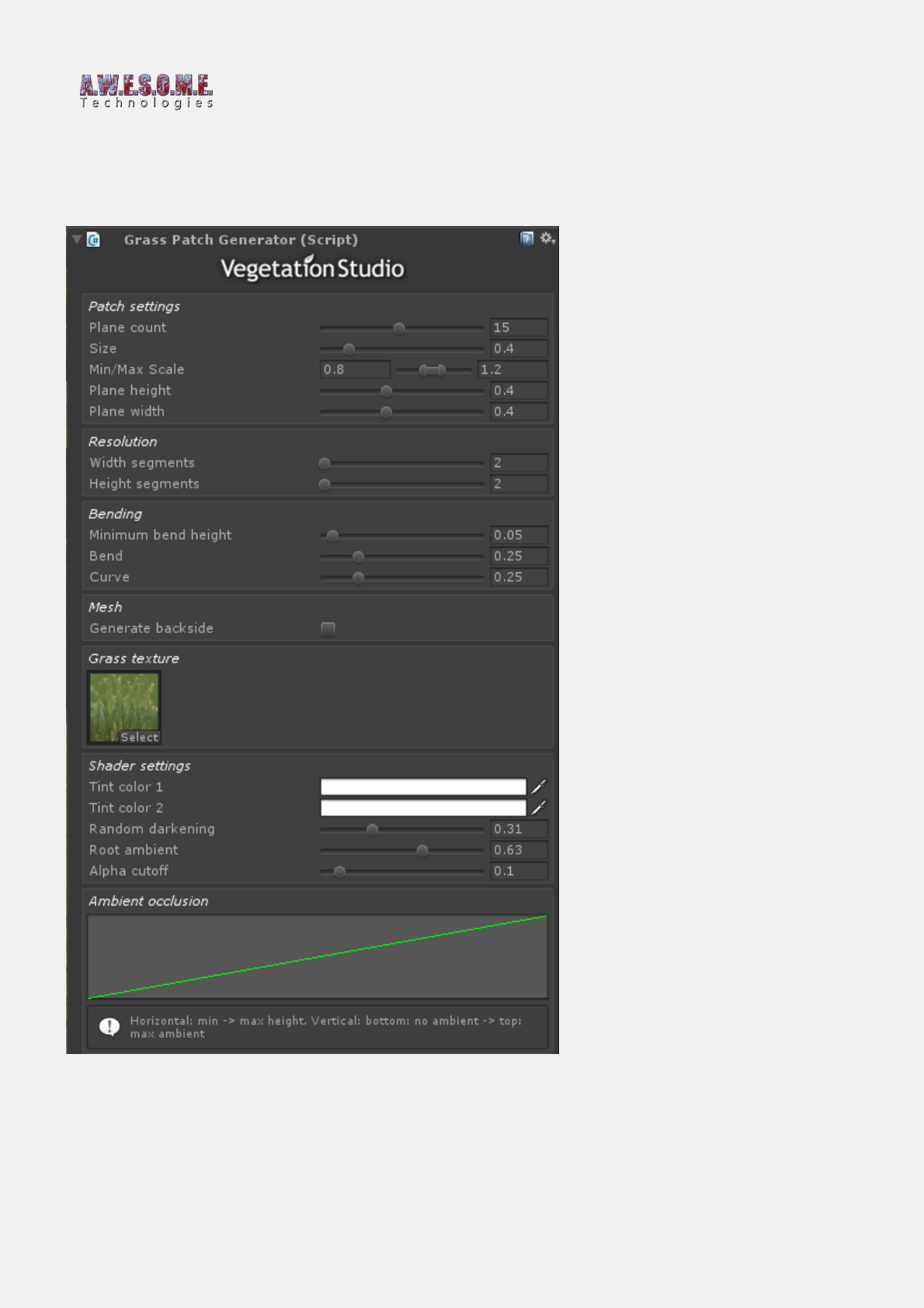Click the Random darkening slider
The width and height of the screenshot is (924, 1308).
pyautogui.click(x=401, y=829)
